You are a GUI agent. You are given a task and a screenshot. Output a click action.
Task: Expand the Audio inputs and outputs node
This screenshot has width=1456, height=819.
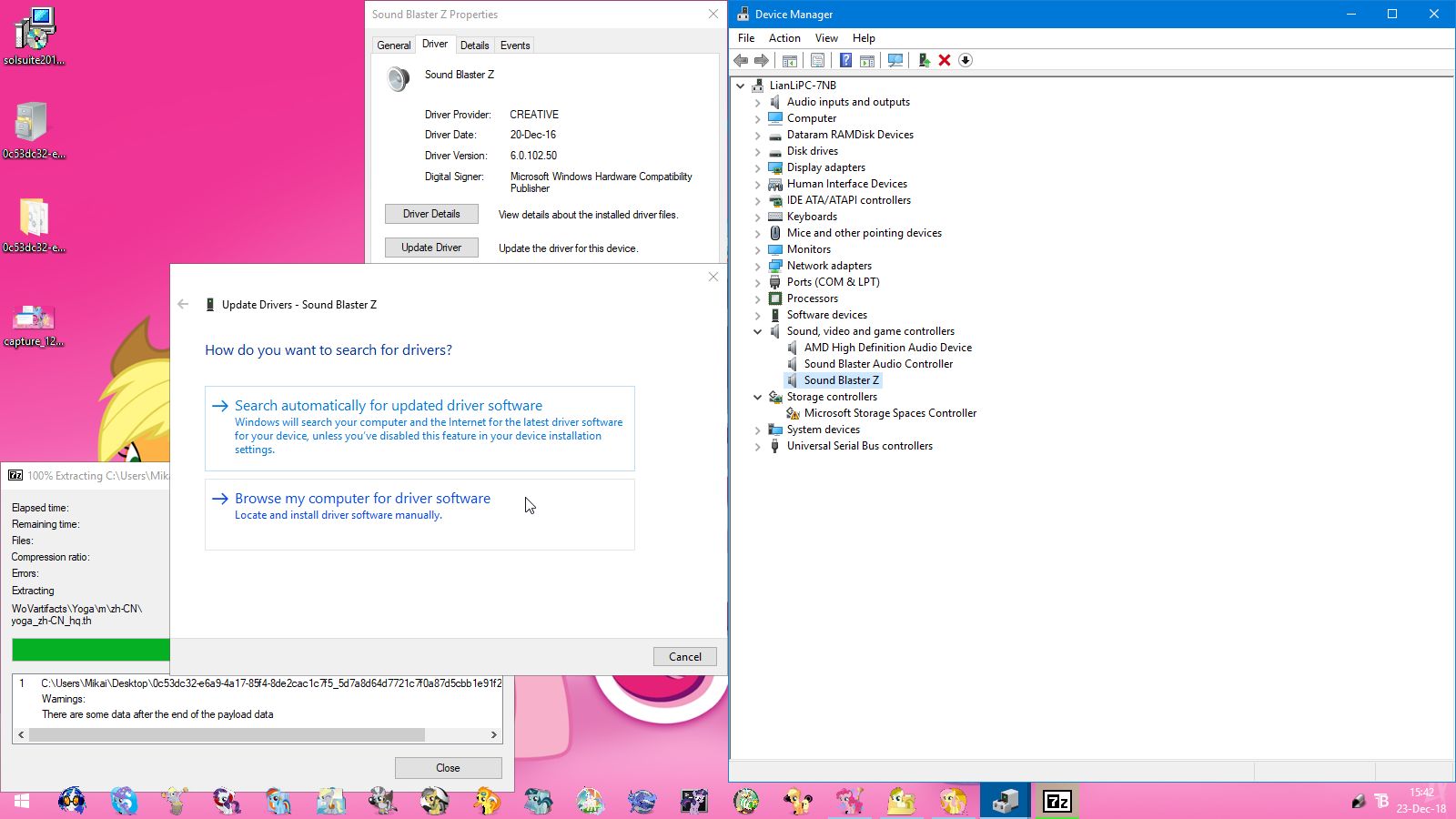click(757, 103)
